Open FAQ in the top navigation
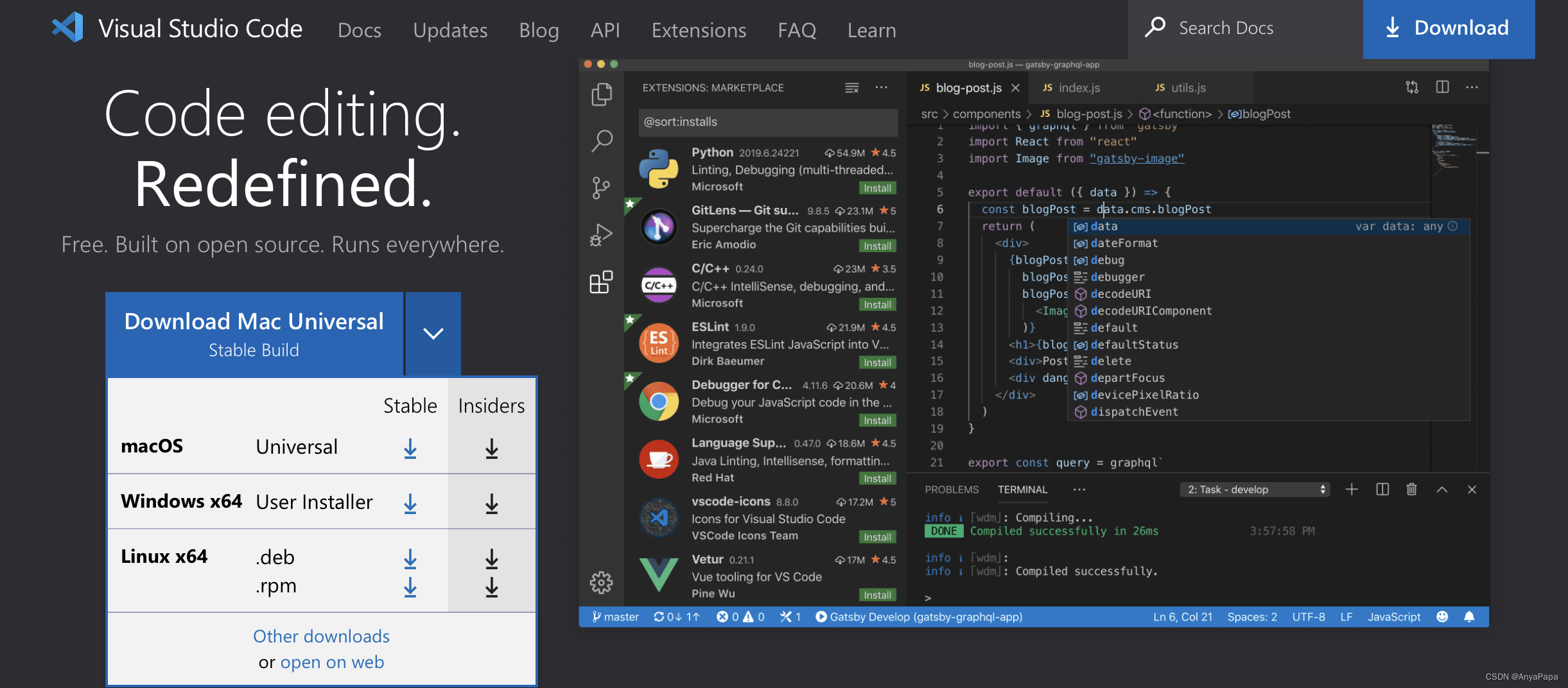The width and height of the screenshot is (1568, 688). click(797, 30)
